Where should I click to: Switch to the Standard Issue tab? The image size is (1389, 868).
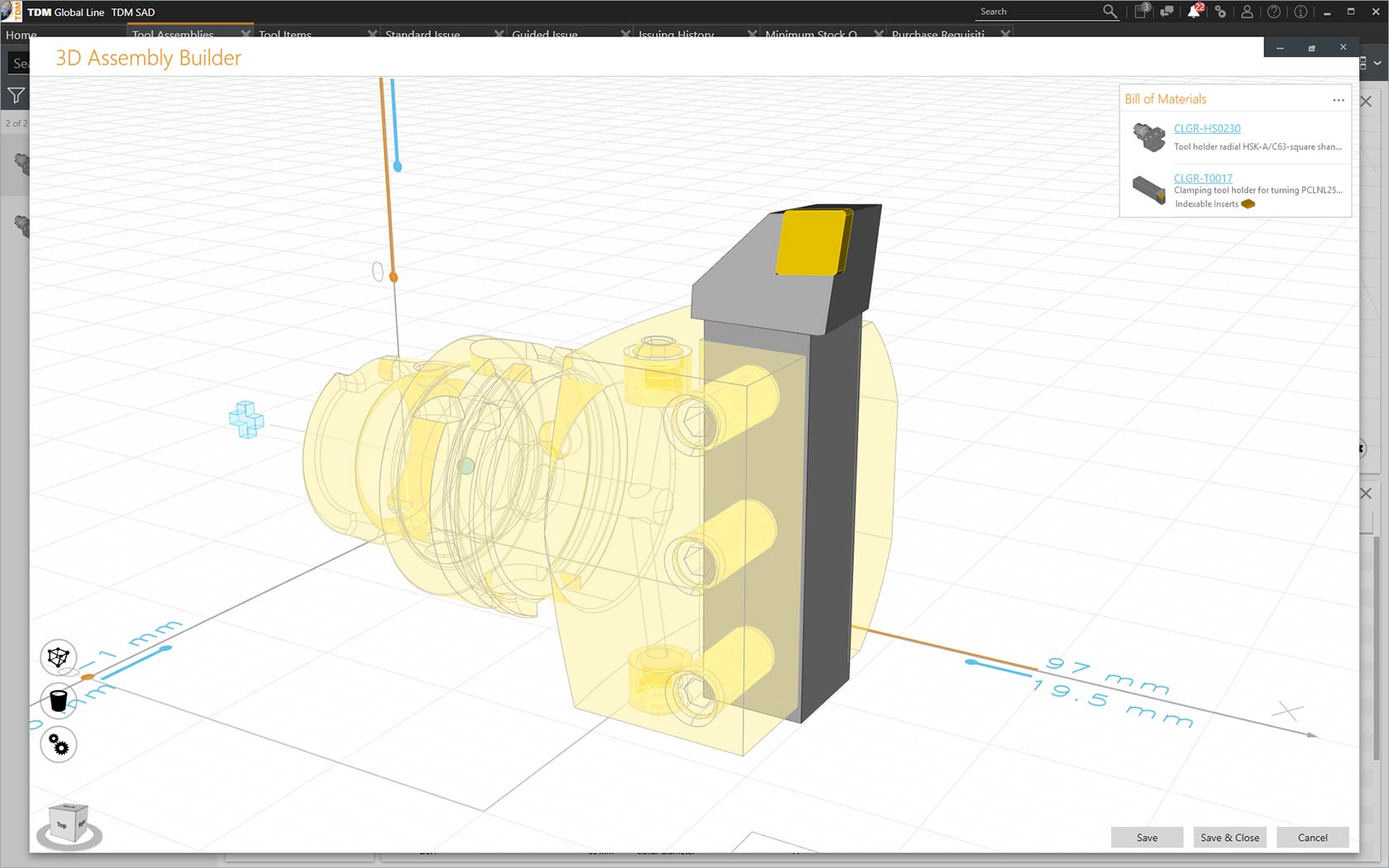pyautogui.click(x=422, y=34)
